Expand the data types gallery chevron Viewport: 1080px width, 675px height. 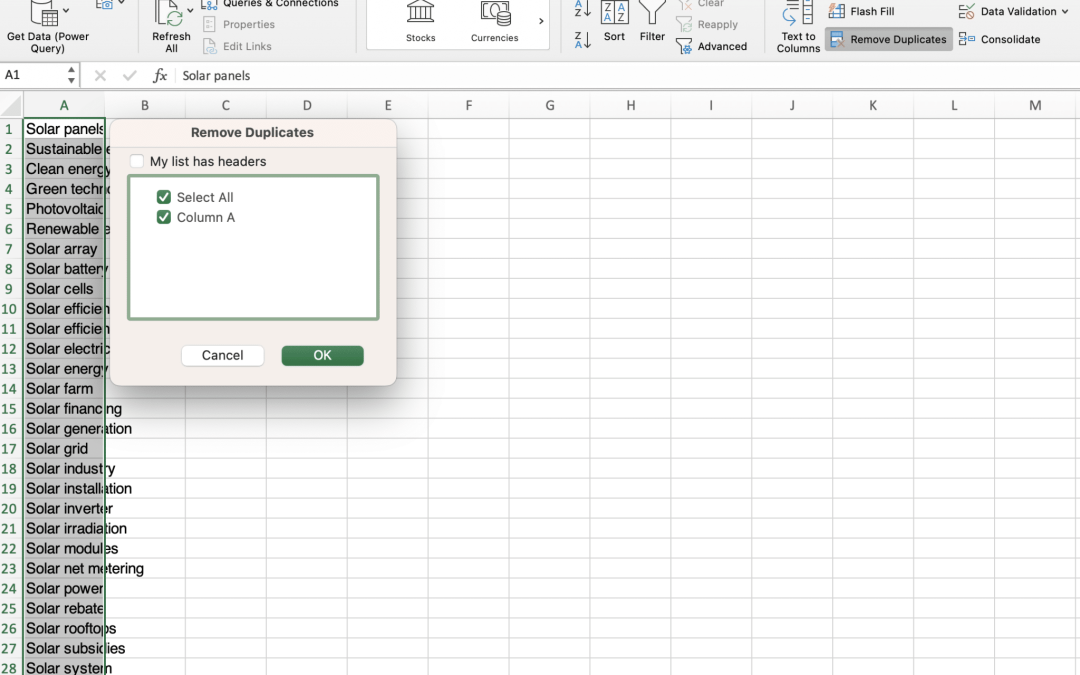(x=541, y=21)
